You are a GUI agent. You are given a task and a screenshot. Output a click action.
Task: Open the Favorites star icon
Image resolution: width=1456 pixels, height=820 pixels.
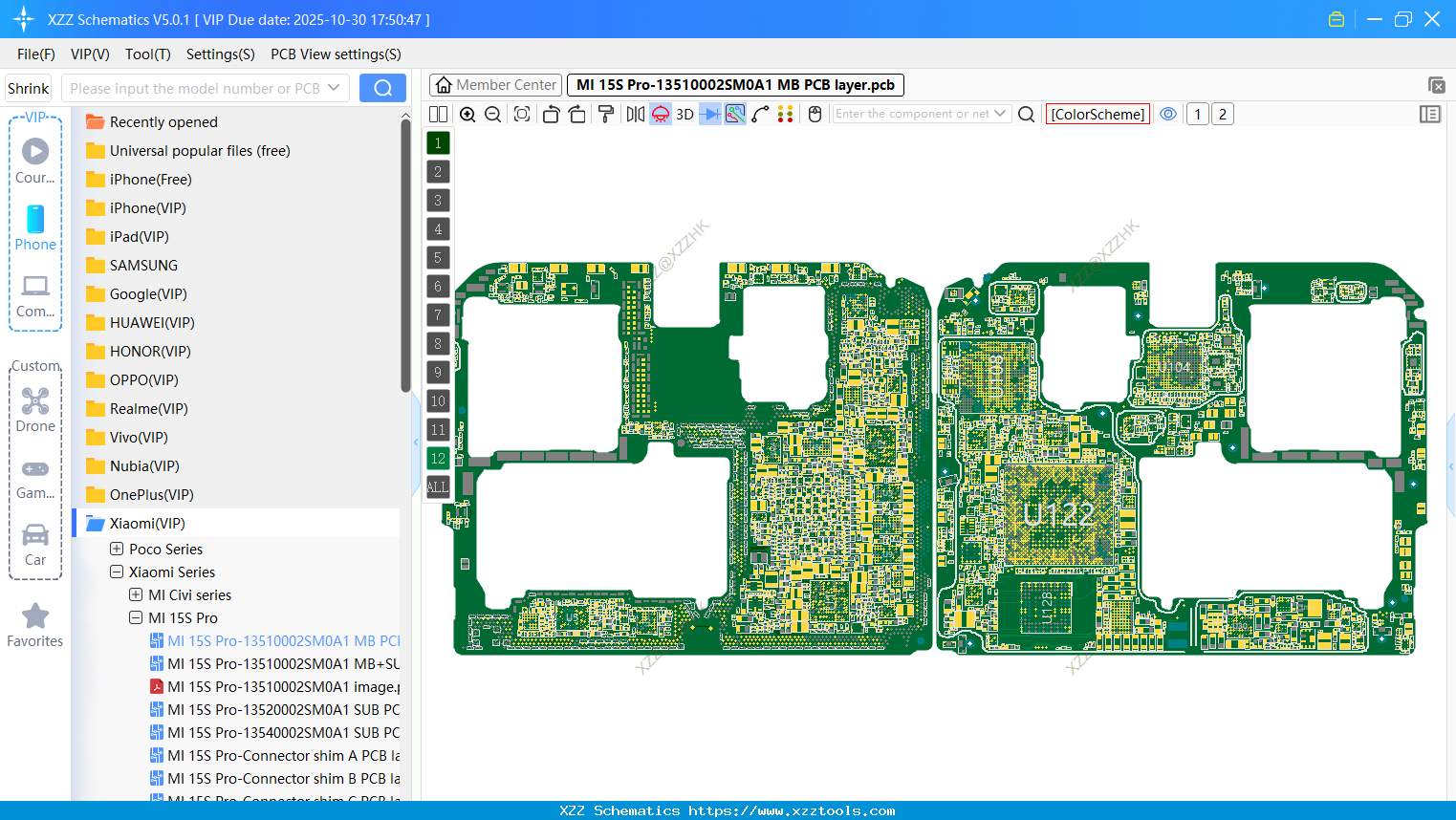[35, 616]
